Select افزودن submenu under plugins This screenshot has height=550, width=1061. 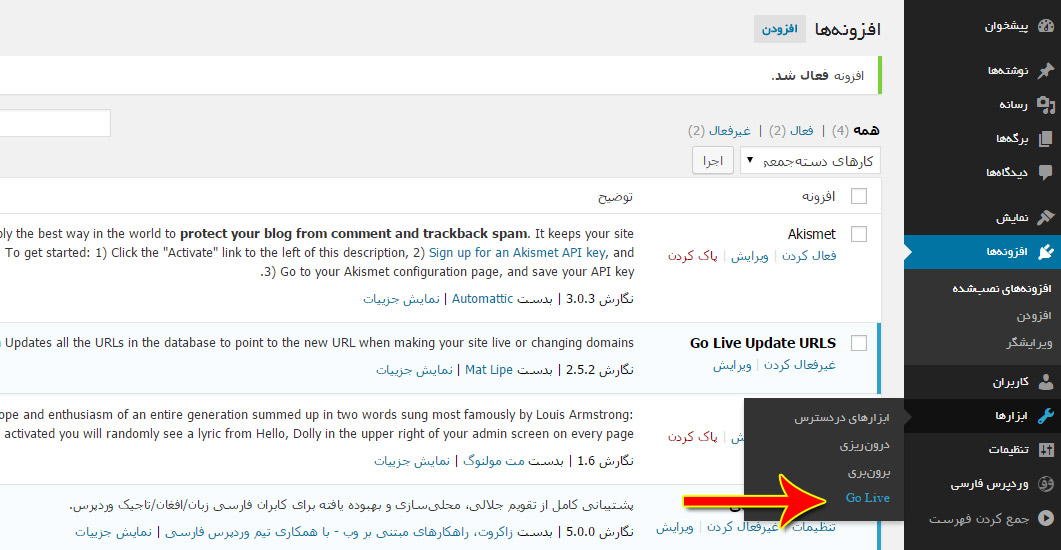1034,316
